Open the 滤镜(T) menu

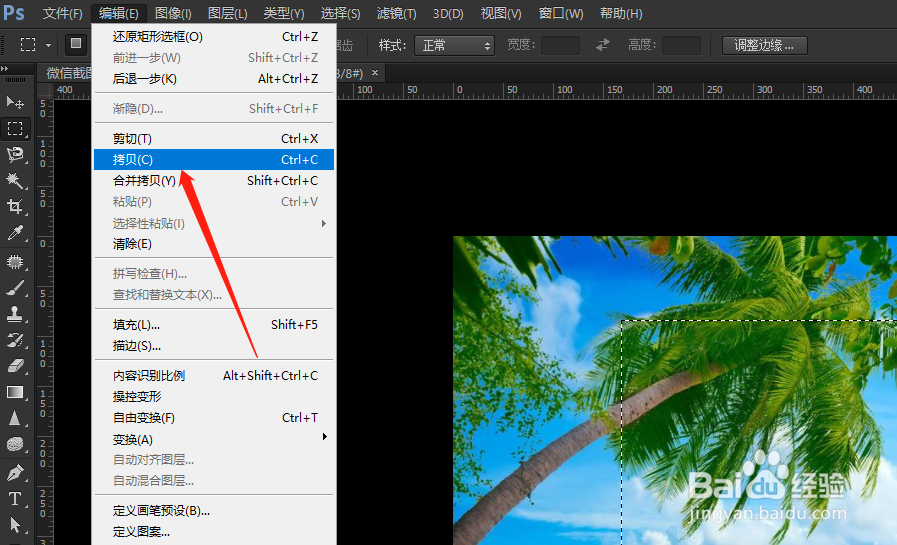point(396,13)
